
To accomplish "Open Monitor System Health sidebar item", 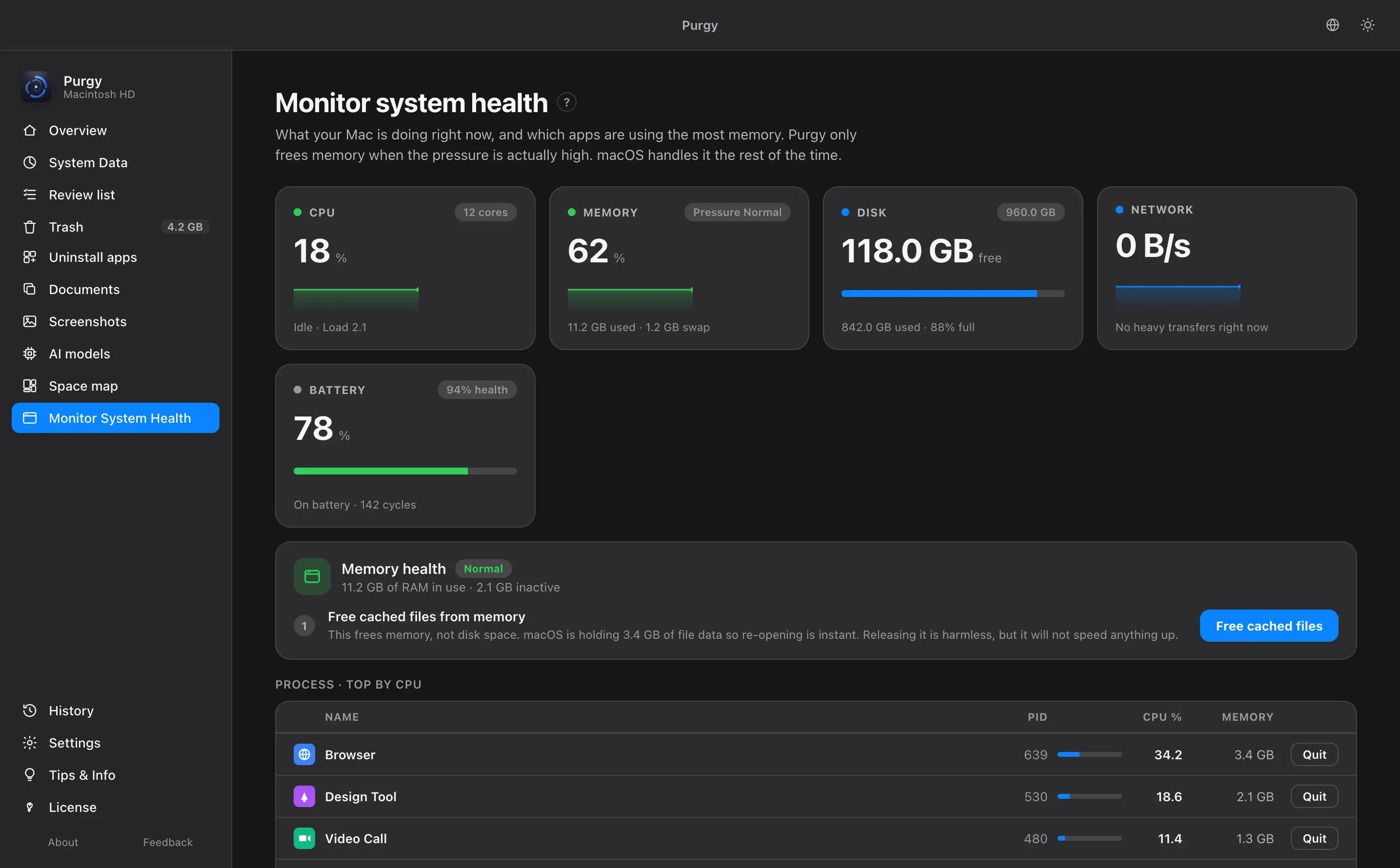I will [116, 418].
